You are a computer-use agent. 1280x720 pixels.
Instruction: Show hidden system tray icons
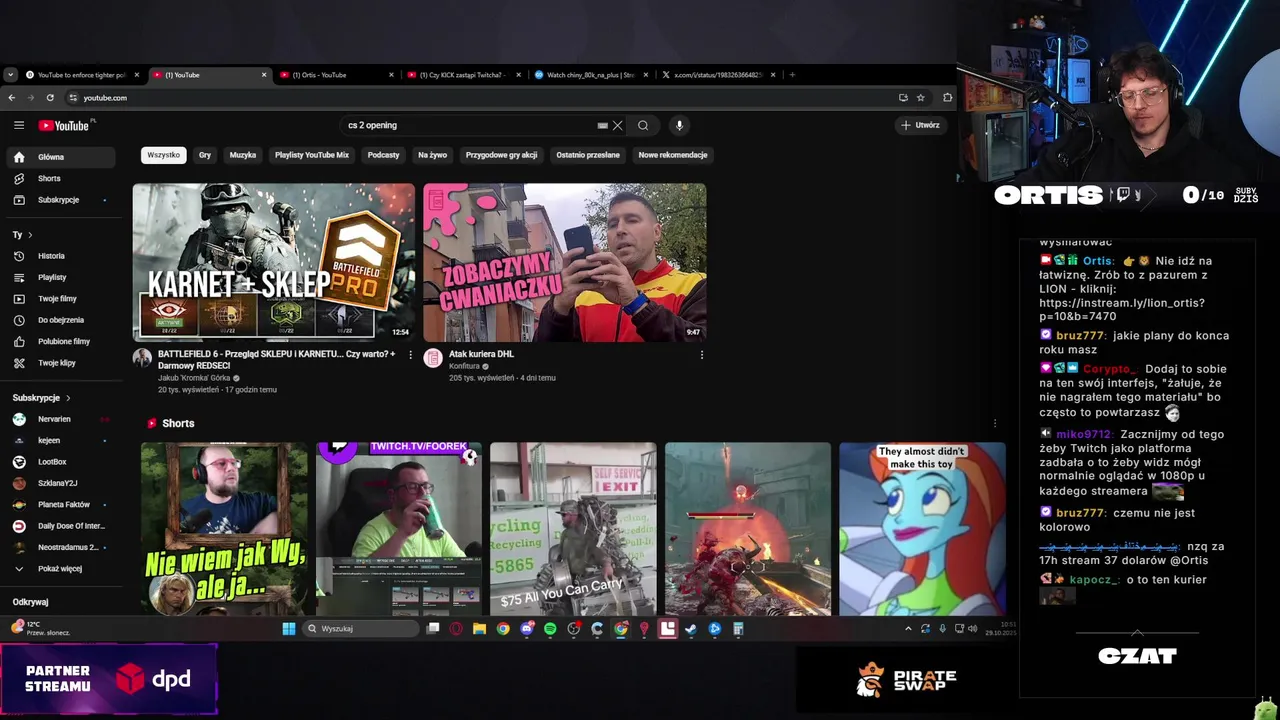[908, 629]
